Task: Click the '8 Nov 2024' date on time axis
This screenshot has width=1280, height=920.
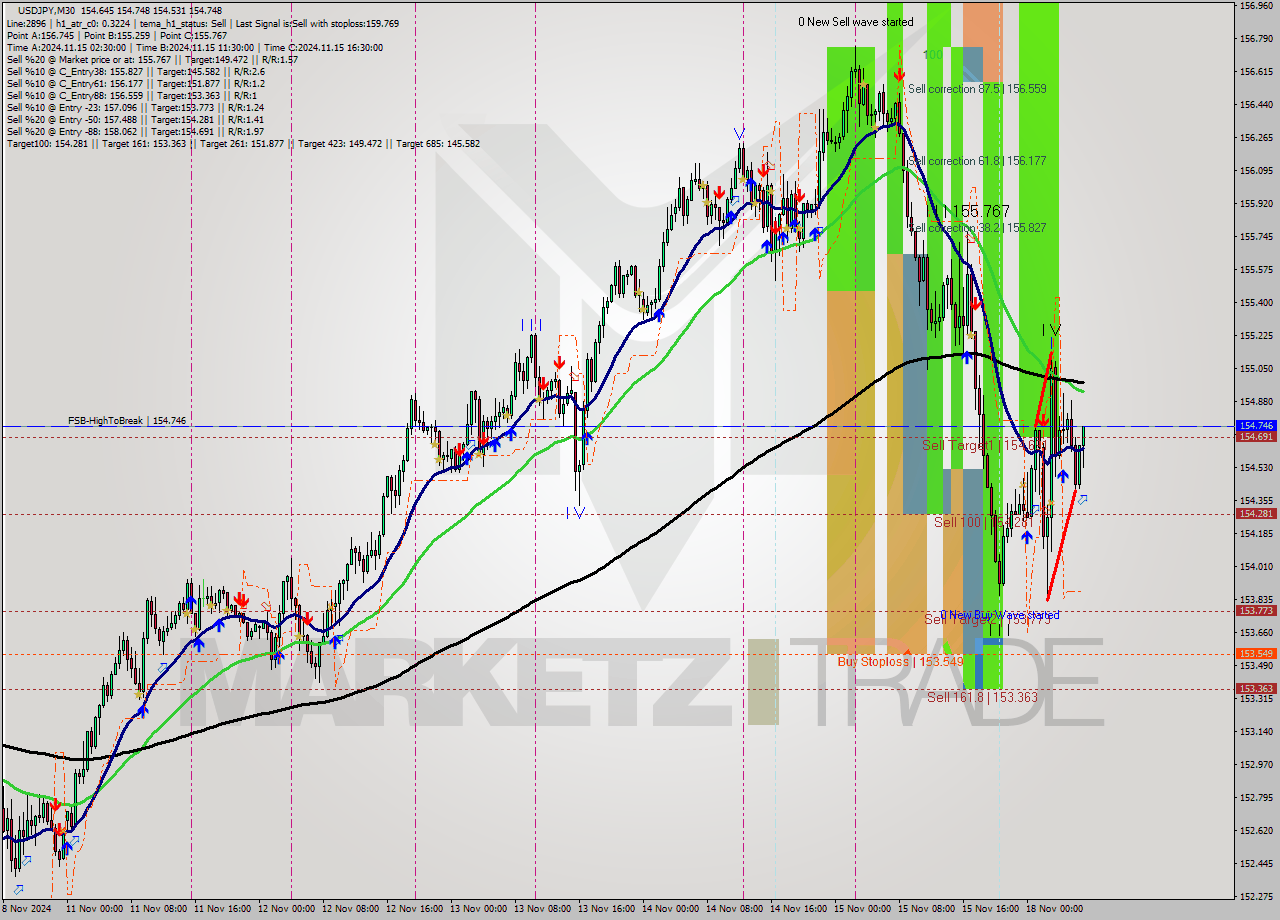Action: pos(26,909)
